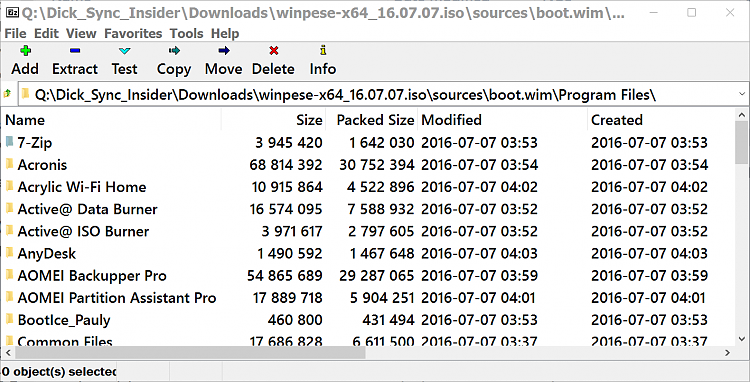
Task: Select the AOMEI Backupper Pro row name
Action: pos(92,275)
